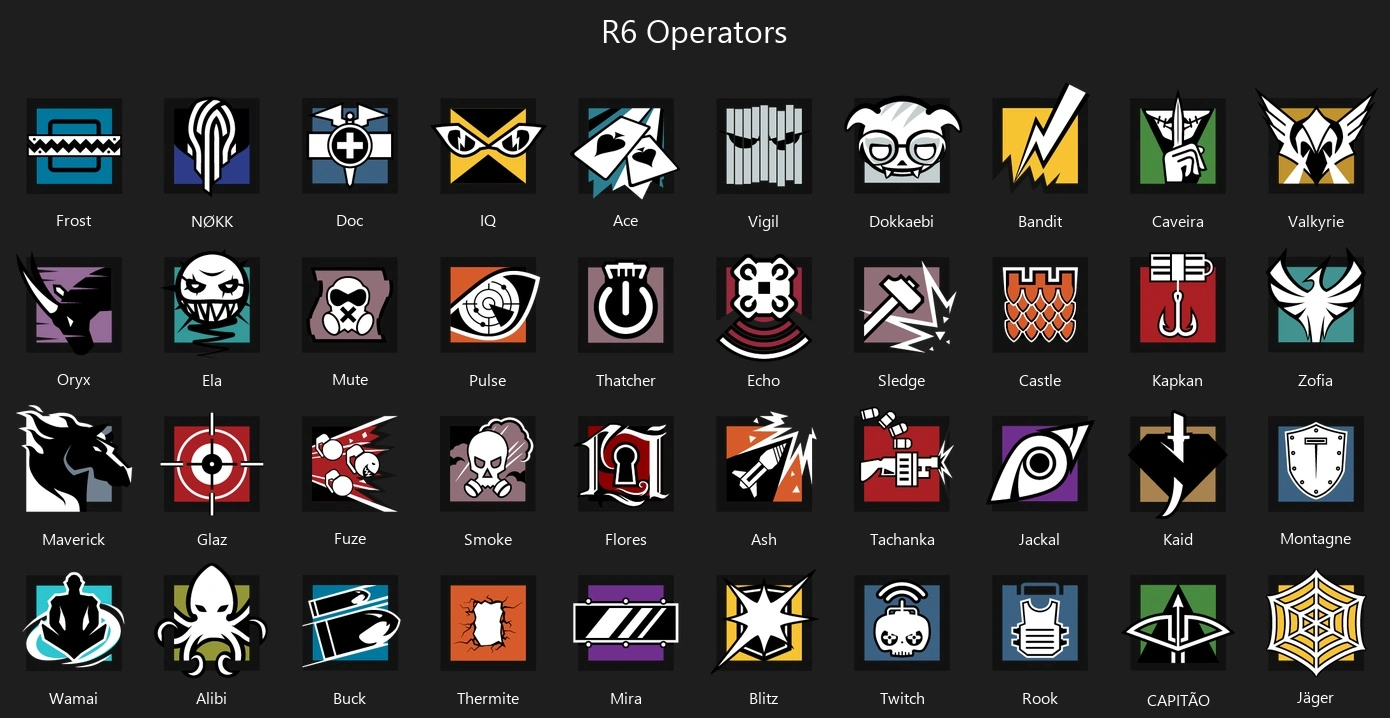Screen dimensions: 1390x718
Task: Click the Valkyrie winged icon
Action: point(1316,142)
